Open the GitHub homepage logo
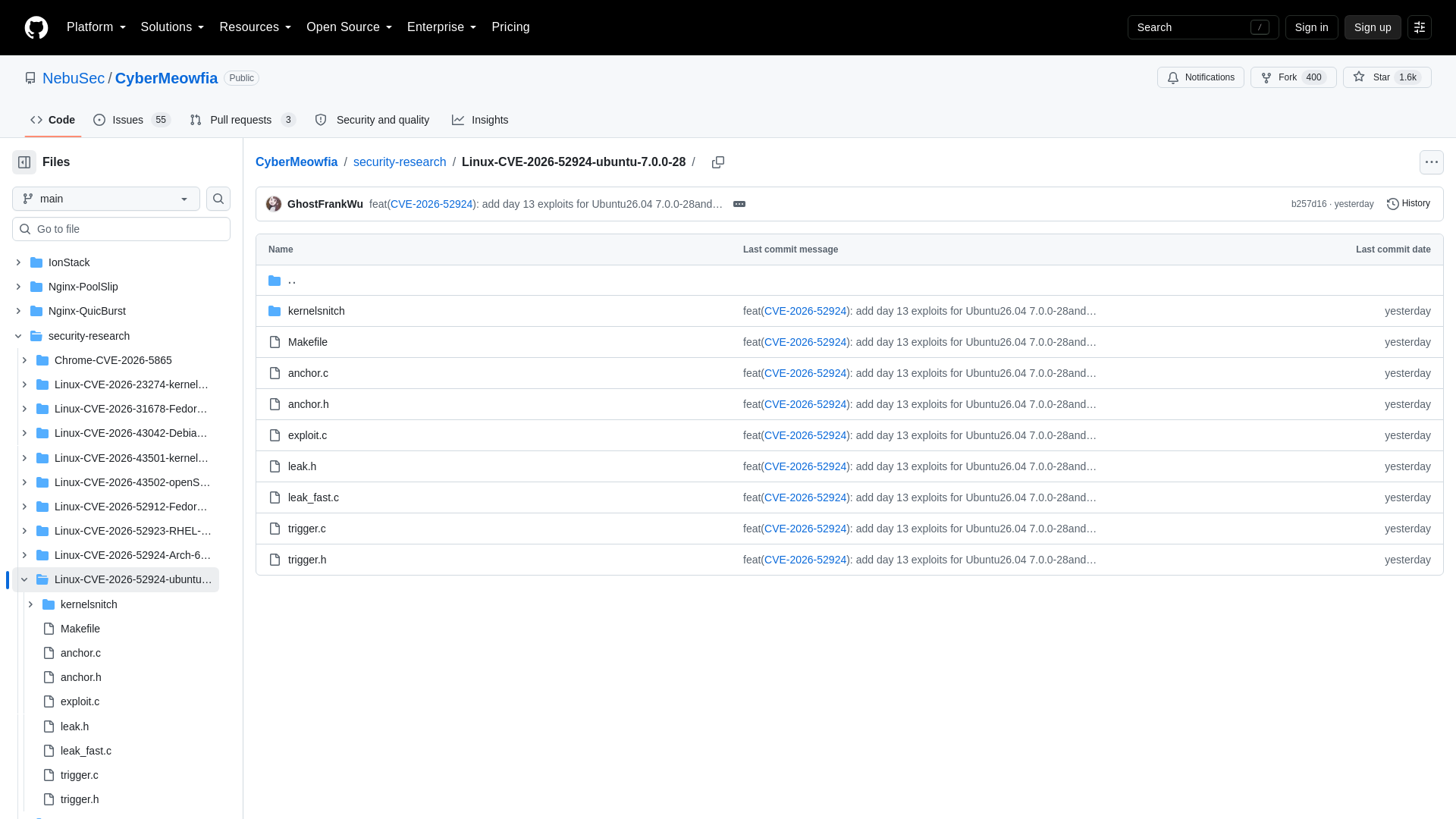The height and width of the screenshot is (819, 1456). point(36,27)
